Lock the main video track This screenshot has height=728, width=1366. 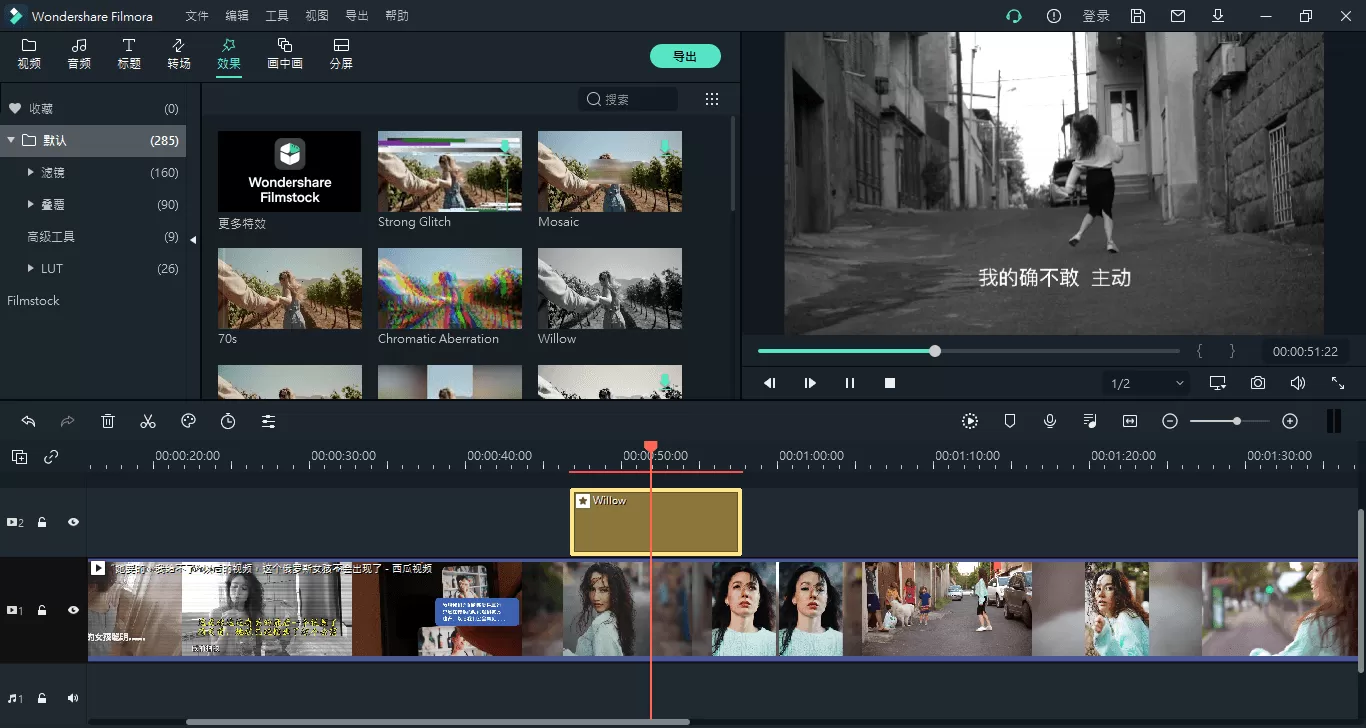41,609
